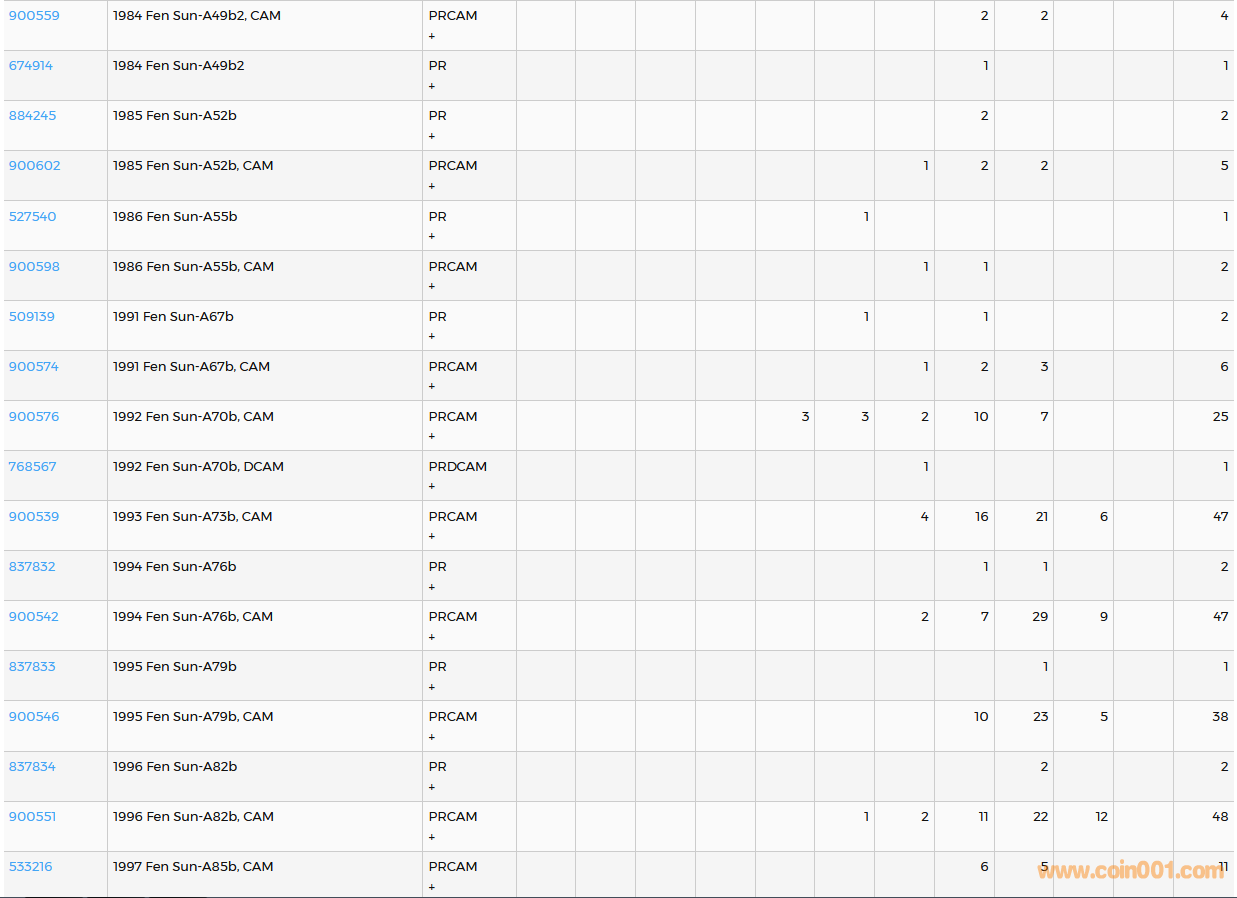Select coin link 509139
The width and height of the screenshot is (1237, 898).
(x=32, y=317)
